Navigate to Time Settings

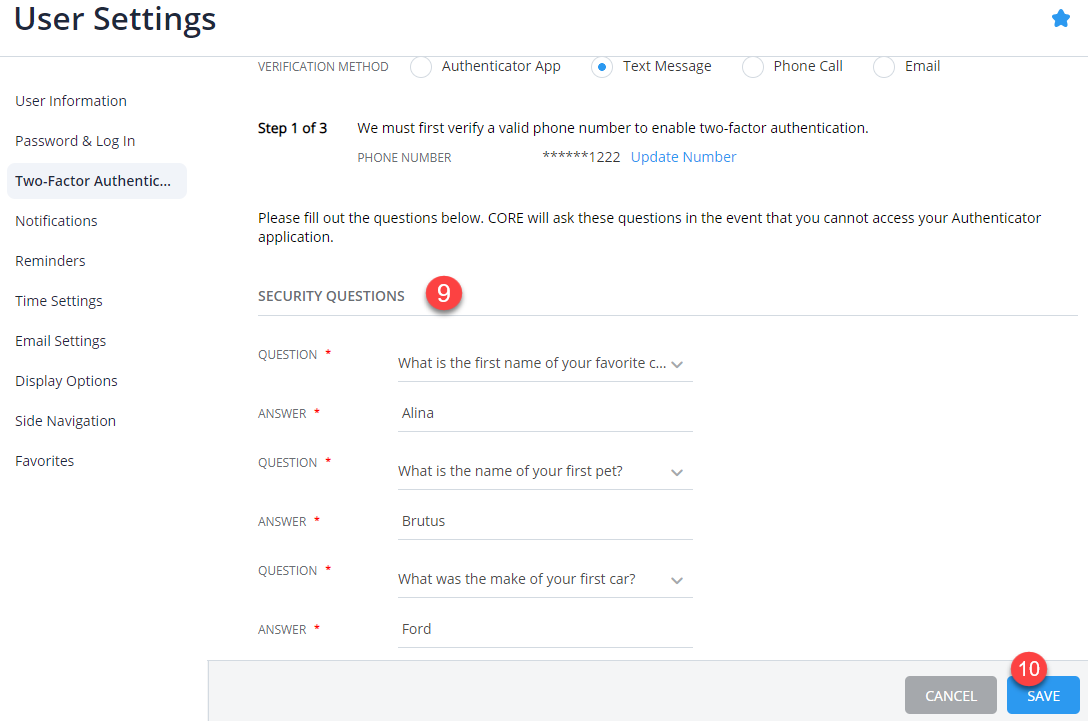tap(58, 300)
